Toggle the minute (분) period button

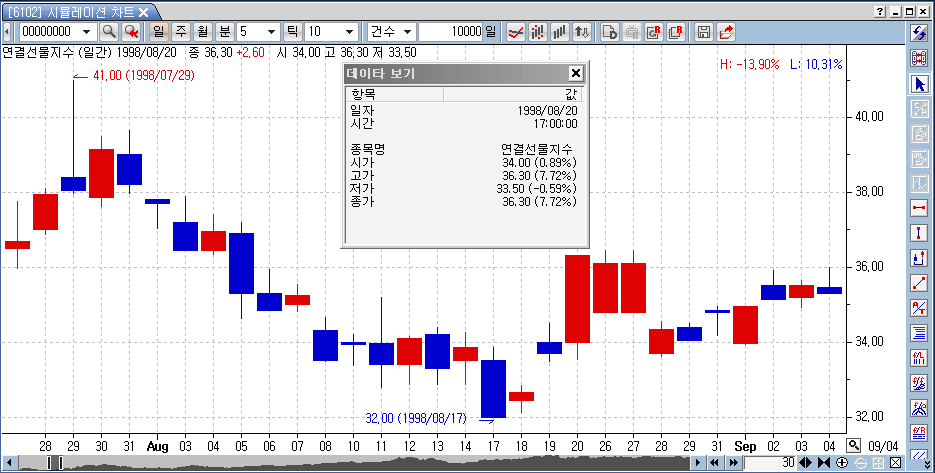pyautogui.click(x=225, y=32)
